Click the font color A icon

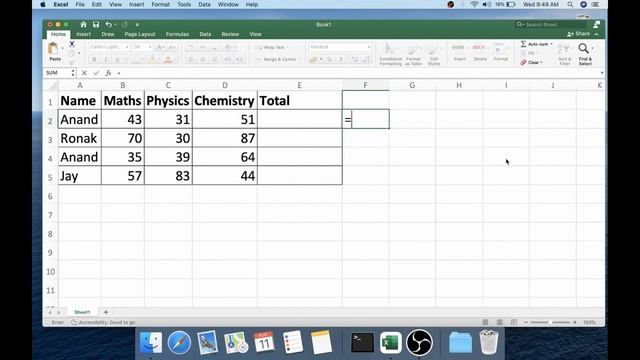168,60
